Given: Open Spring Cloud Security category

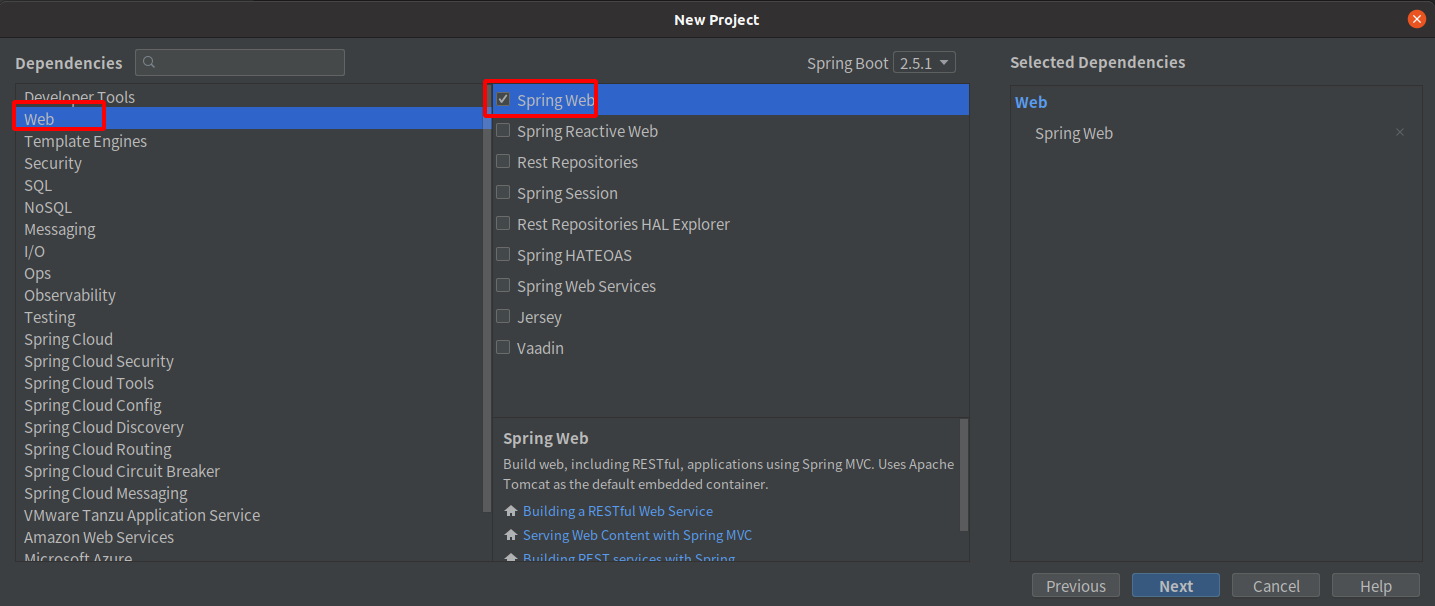Looking at the screenshot, I should point(248,361).
